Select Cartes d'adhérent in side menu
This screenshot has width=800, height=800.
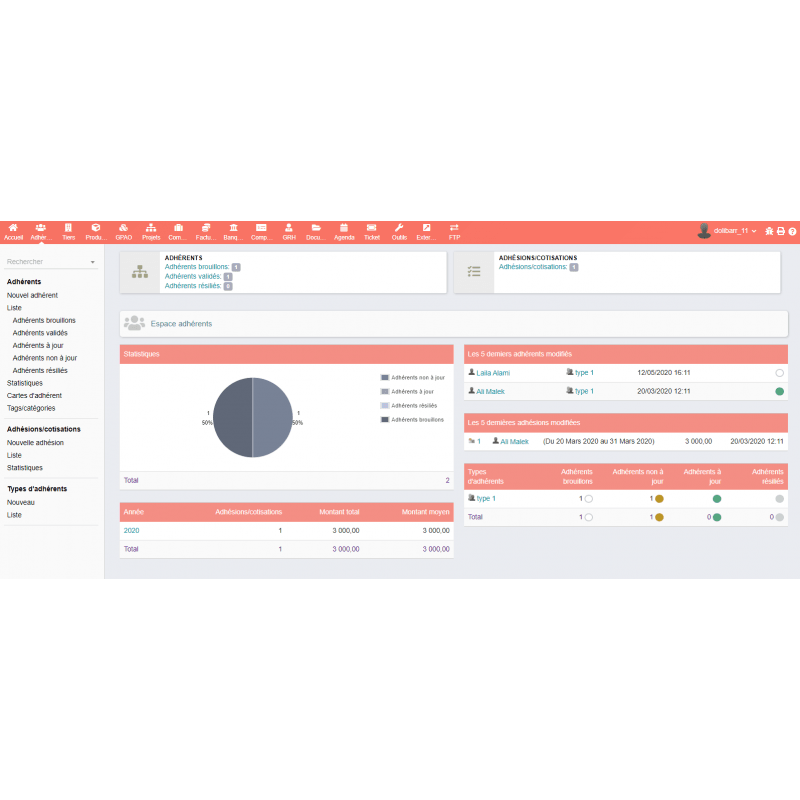click(34, 395)
